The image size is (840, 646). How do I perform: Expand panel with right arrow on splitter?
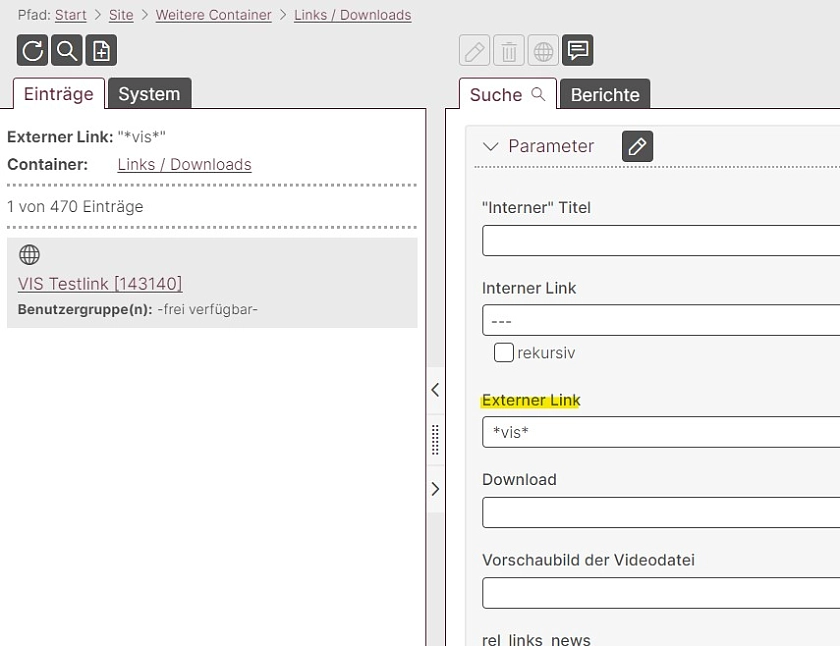(x=435, y=489)
